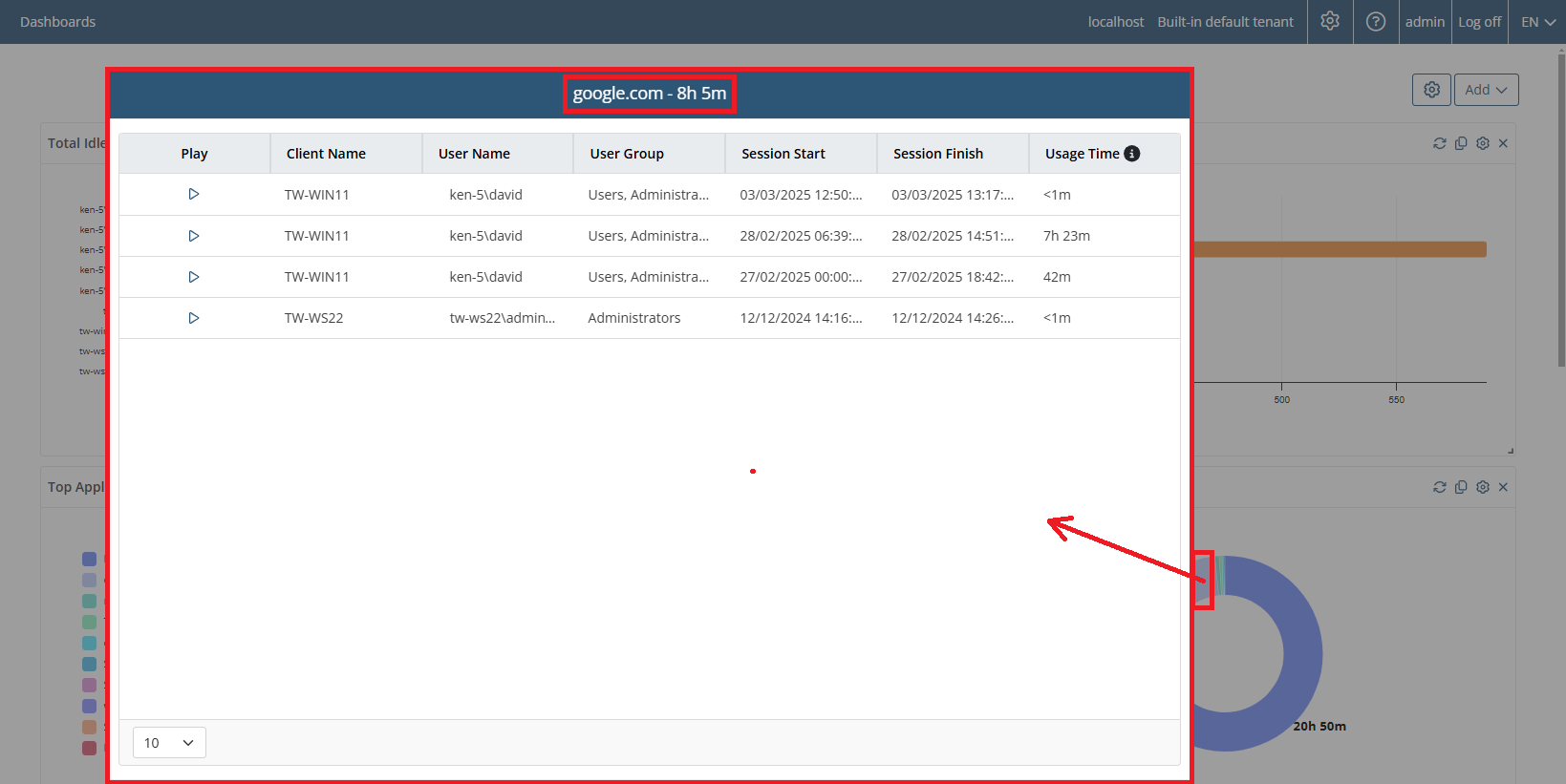Expand the Add dropdown button

pyautogui.click(x=1486, y=90)
